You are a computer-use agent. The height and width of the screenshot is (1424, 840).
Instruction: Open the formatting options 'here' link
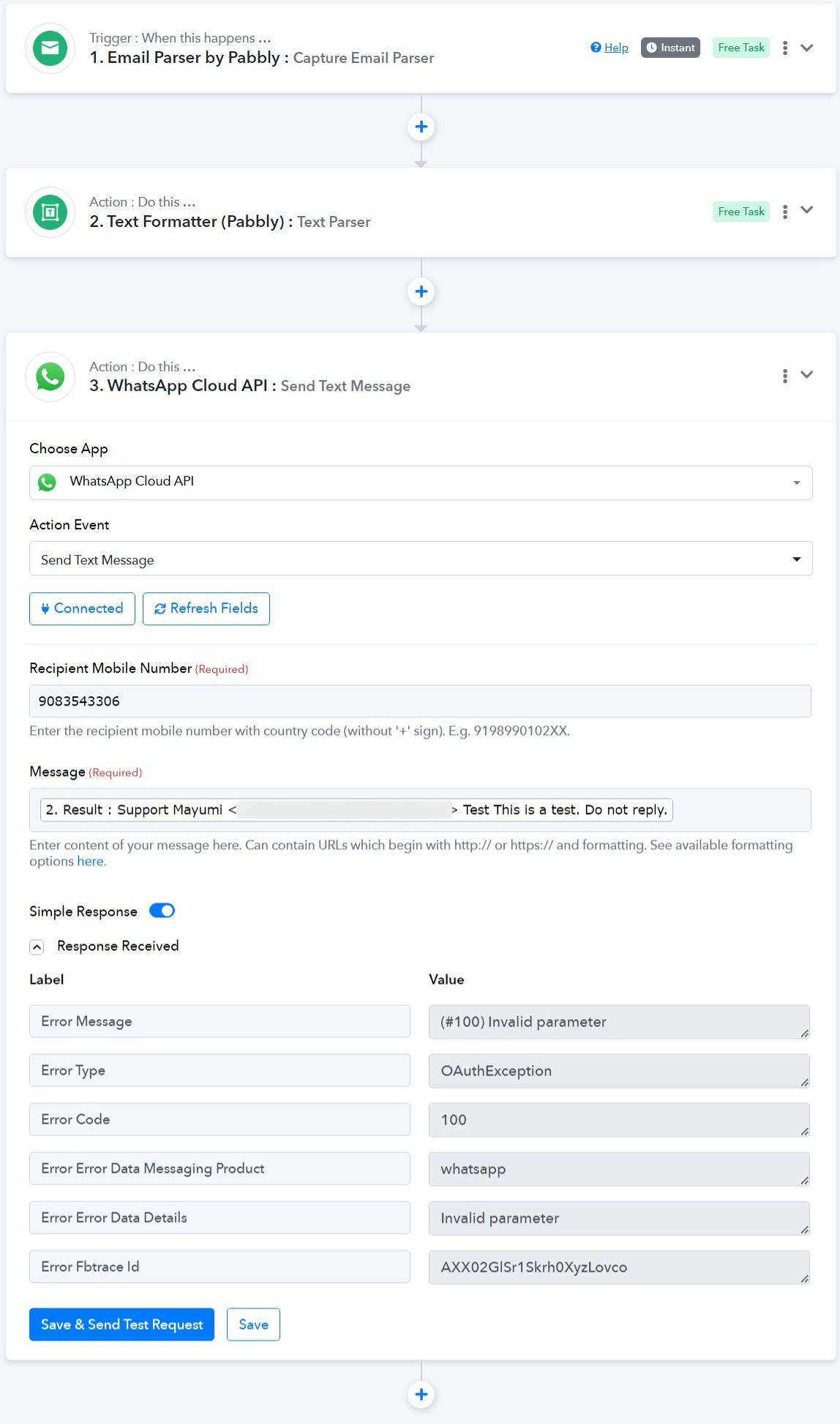pyautogui.click(x=90, y=862)
